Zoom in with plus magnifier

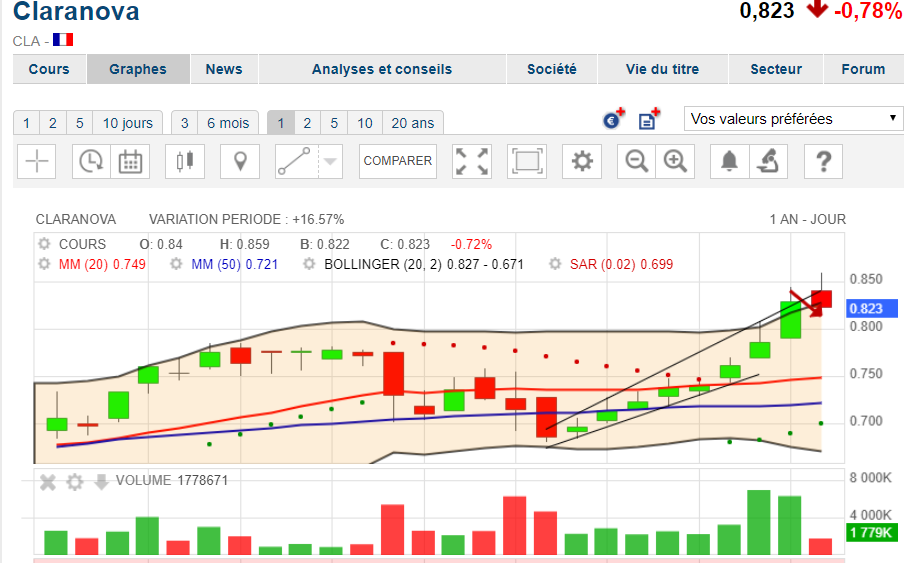pos(675,161)
